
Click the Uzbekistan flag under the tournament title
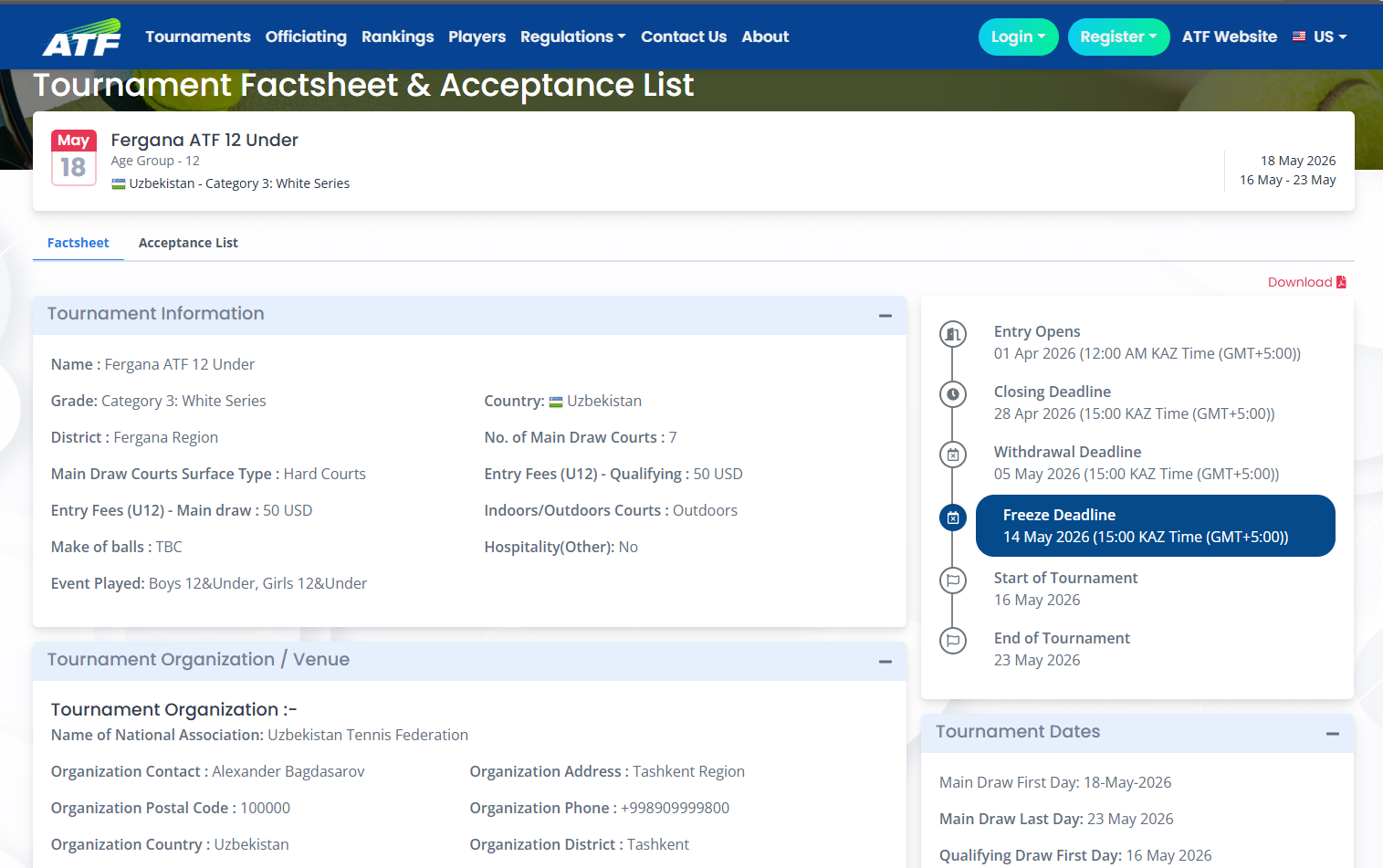tap(119, 183)
